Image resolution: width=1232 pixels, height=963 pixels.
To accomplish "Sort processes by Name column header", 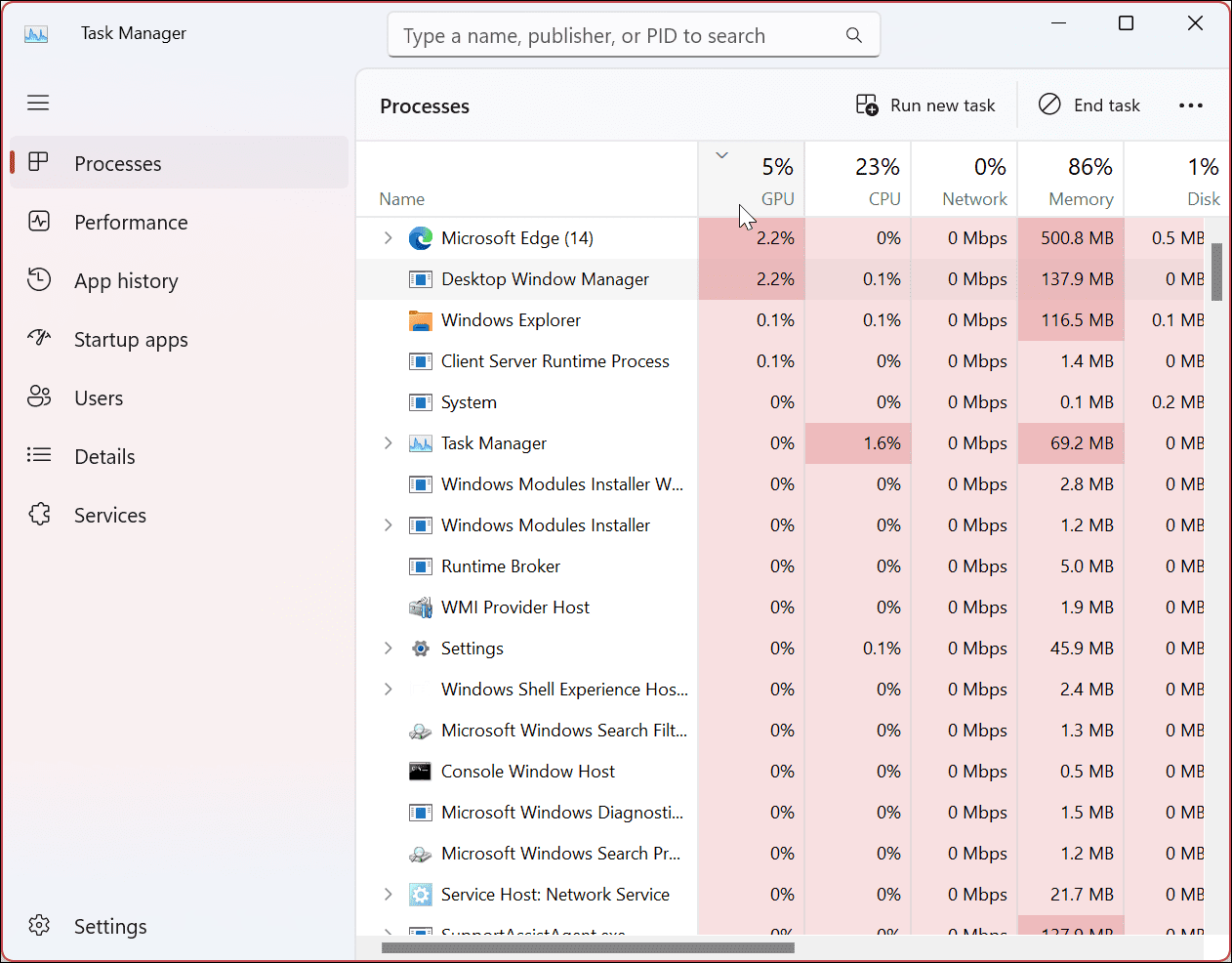I will [x=527, y=180].
